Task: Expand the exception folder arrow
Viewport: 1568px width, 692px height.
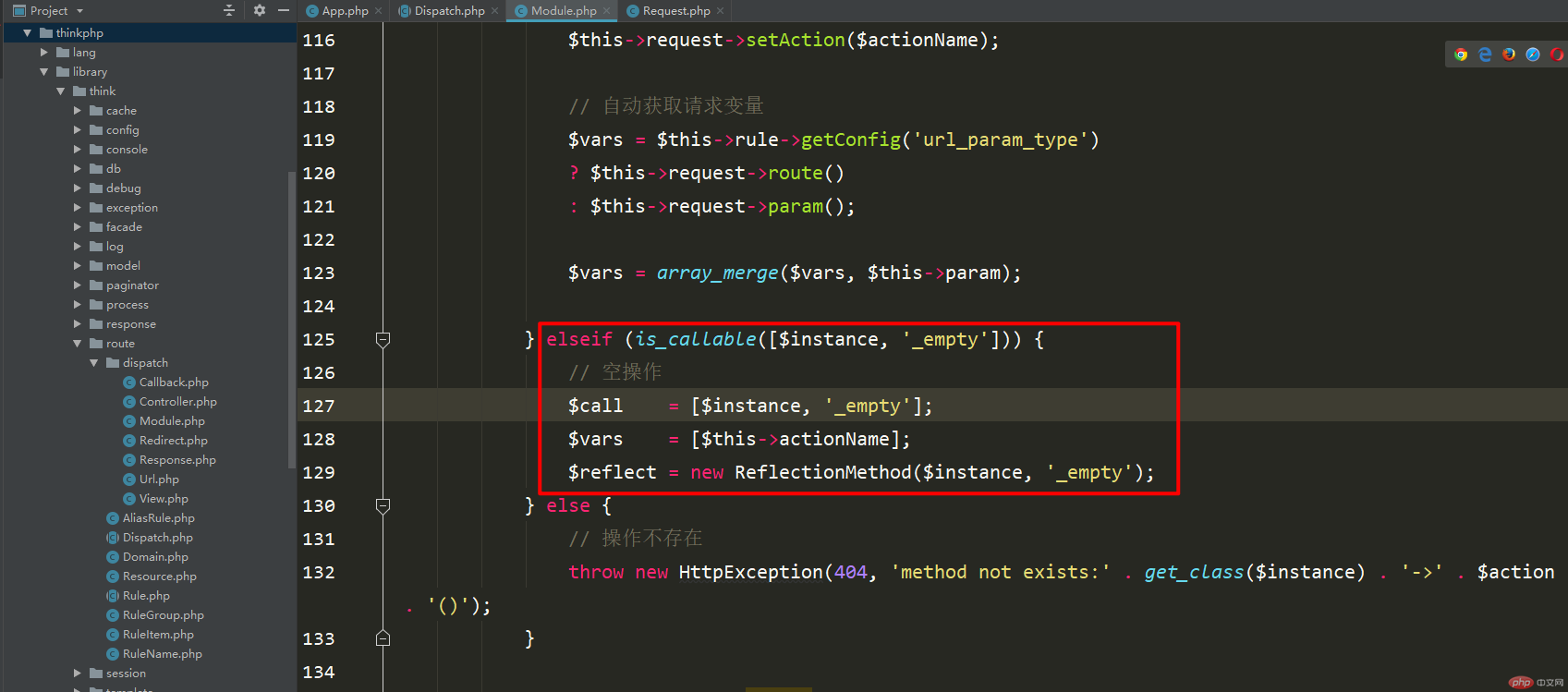Action: click(x=78, y=207)
